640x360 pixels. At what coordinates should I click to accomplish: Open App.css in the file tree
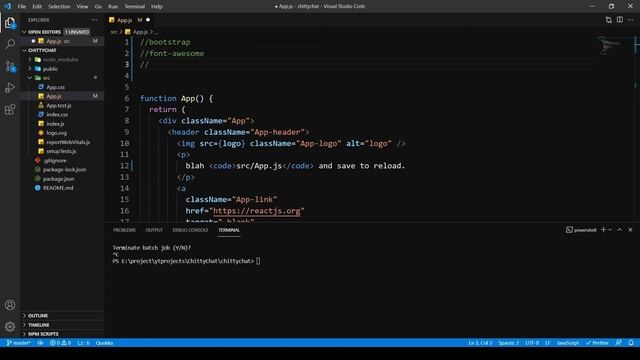(x=56, y=87)
